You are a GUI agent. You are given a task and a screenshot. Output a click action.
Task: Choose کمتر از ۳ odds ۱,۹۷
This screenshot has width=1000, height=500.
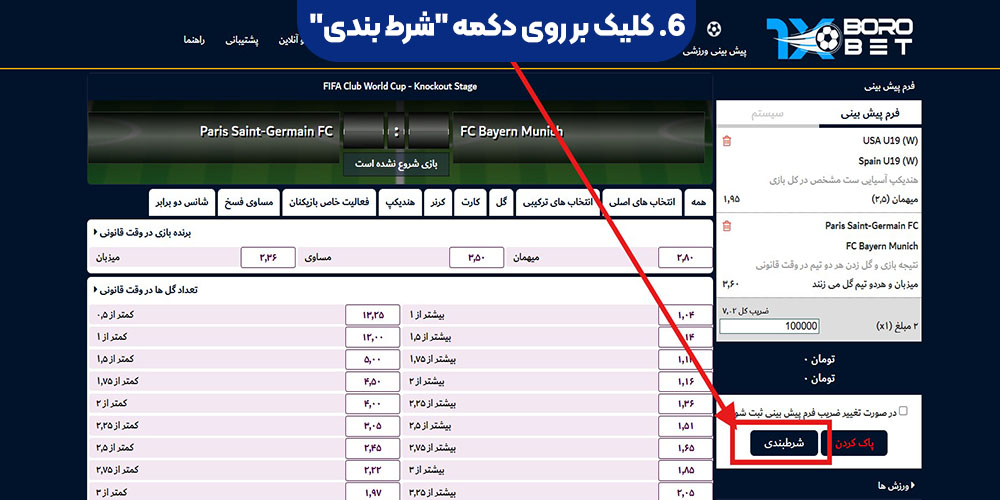(372, 492)
